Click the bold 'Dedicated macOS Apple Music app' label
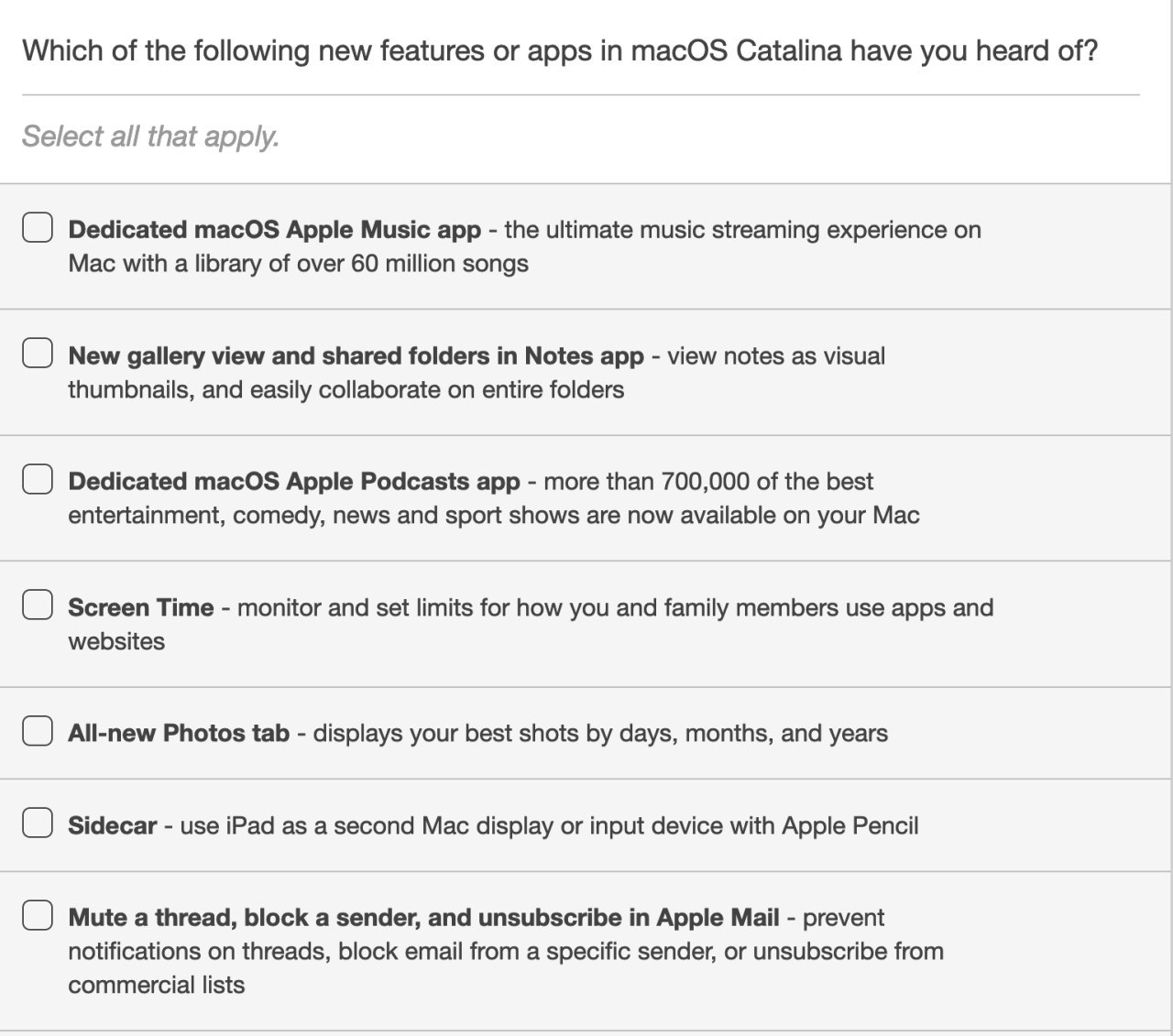 (274, 229)
